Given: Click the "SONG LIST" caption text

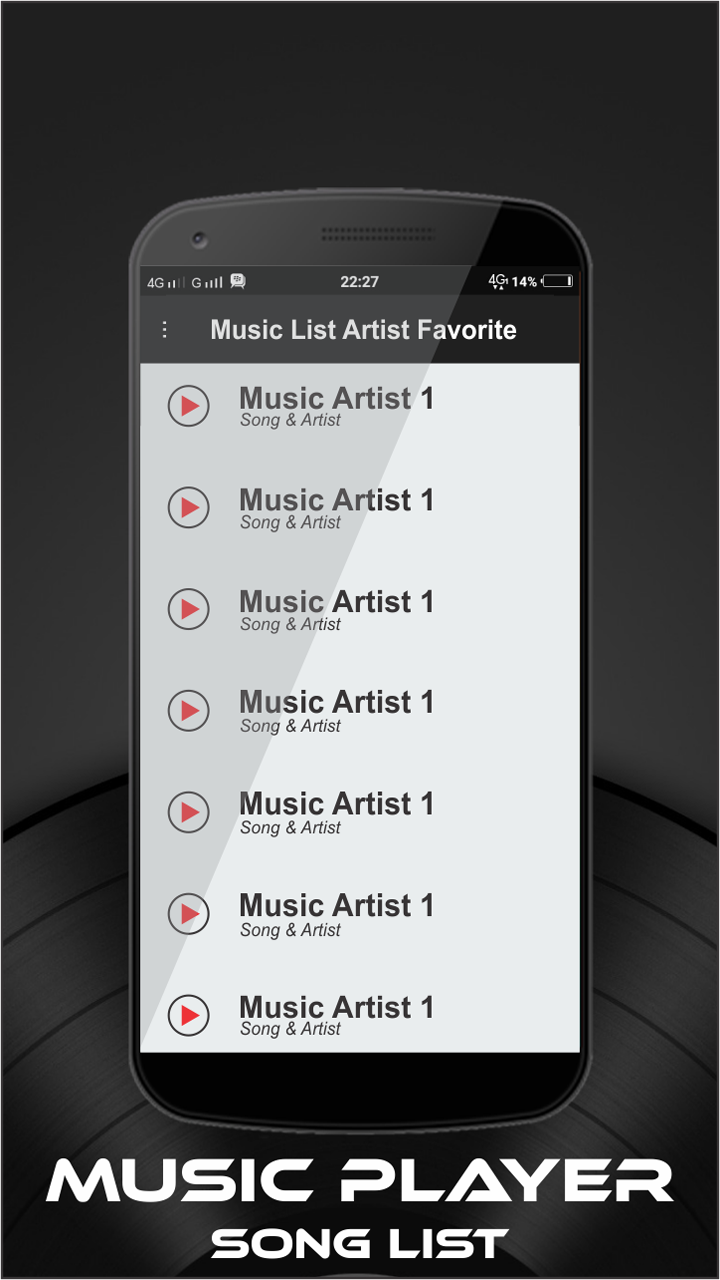Looking at the screenshot, I should click(360, 1243).
